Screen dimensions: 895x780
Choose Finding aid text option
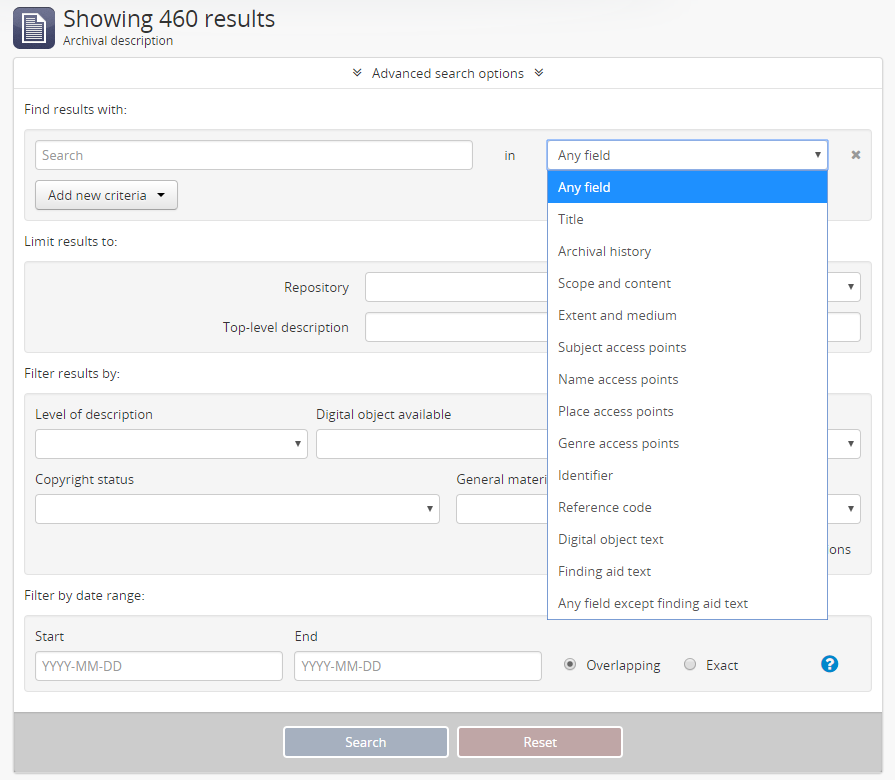click(604, 571)
